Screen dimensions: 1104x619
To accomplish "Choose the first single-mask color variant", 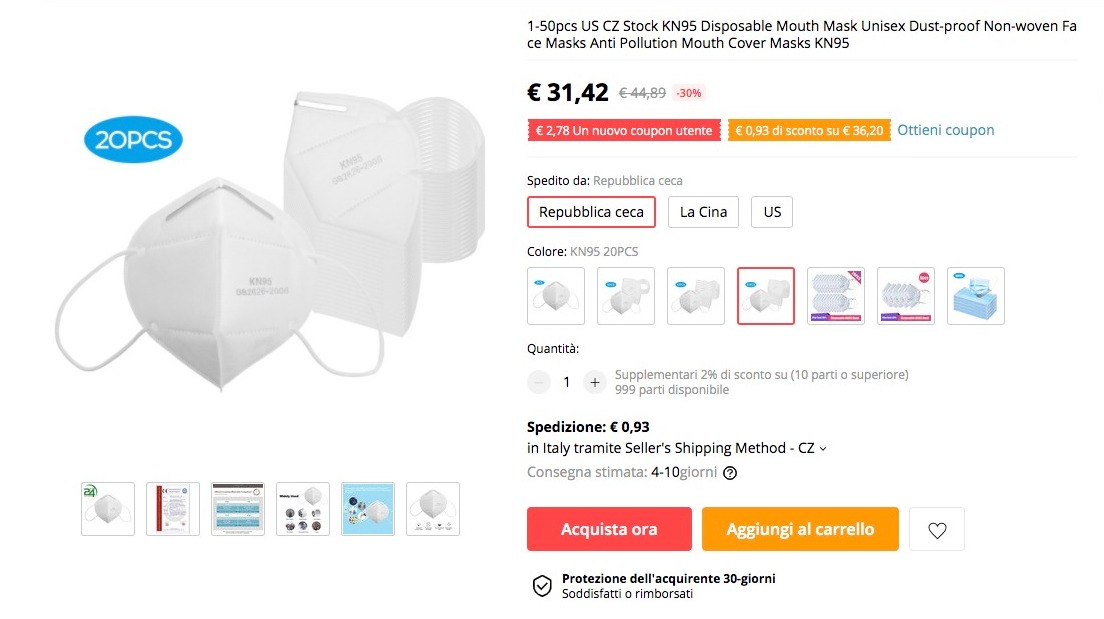I will tap(556, 296).
